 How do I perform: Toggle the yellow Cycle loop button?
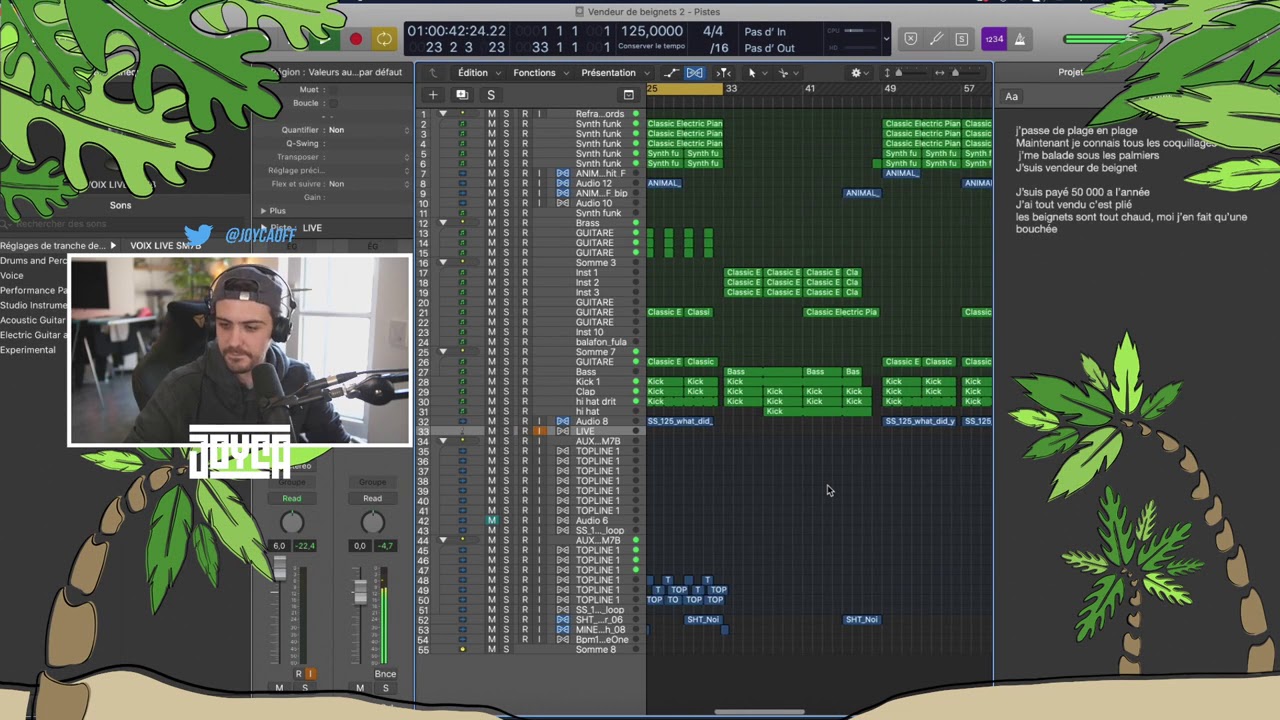383,39
